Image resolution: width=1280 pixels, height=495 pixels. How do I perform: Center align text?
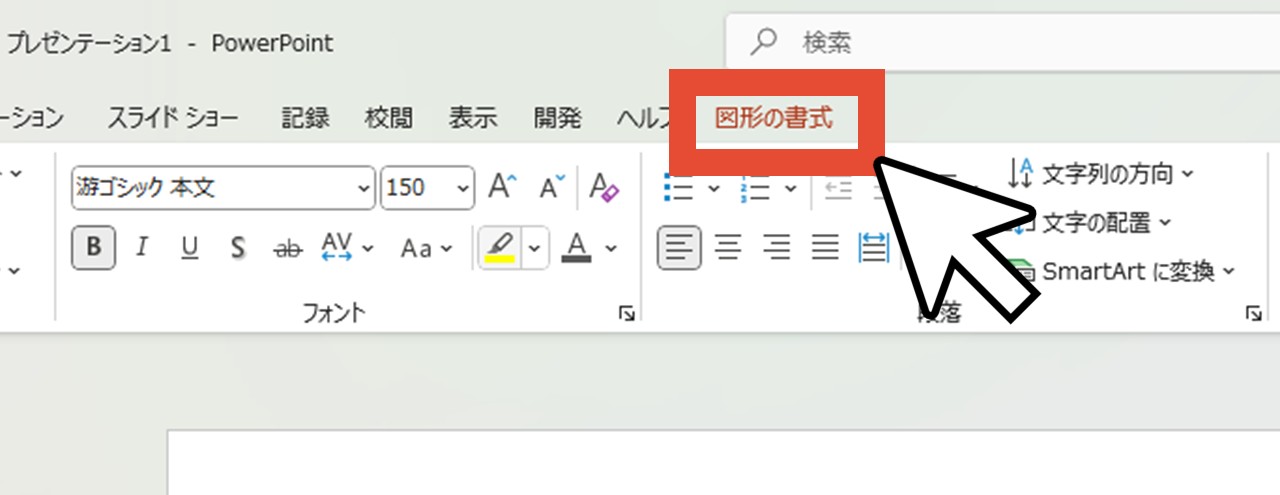click(729, 247)
